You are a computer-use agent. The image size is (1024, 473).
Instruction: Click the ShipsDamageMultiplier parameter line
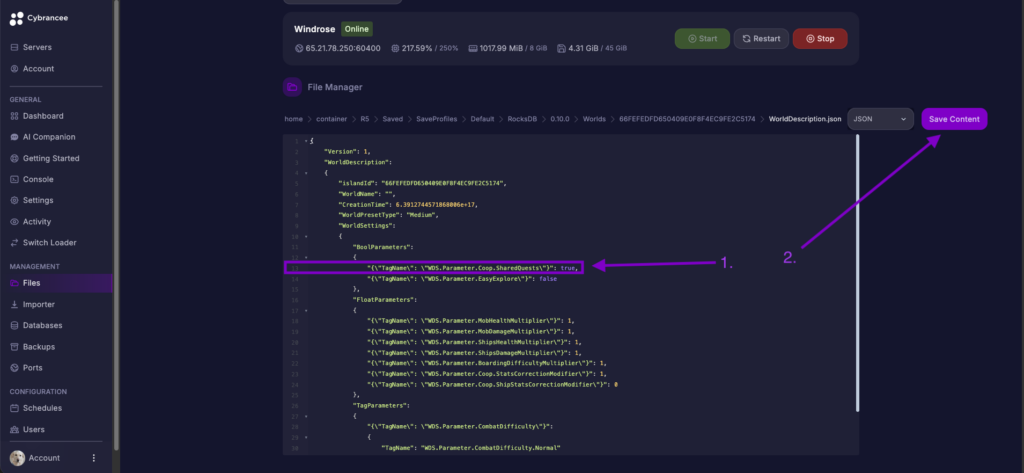point(474,352)
